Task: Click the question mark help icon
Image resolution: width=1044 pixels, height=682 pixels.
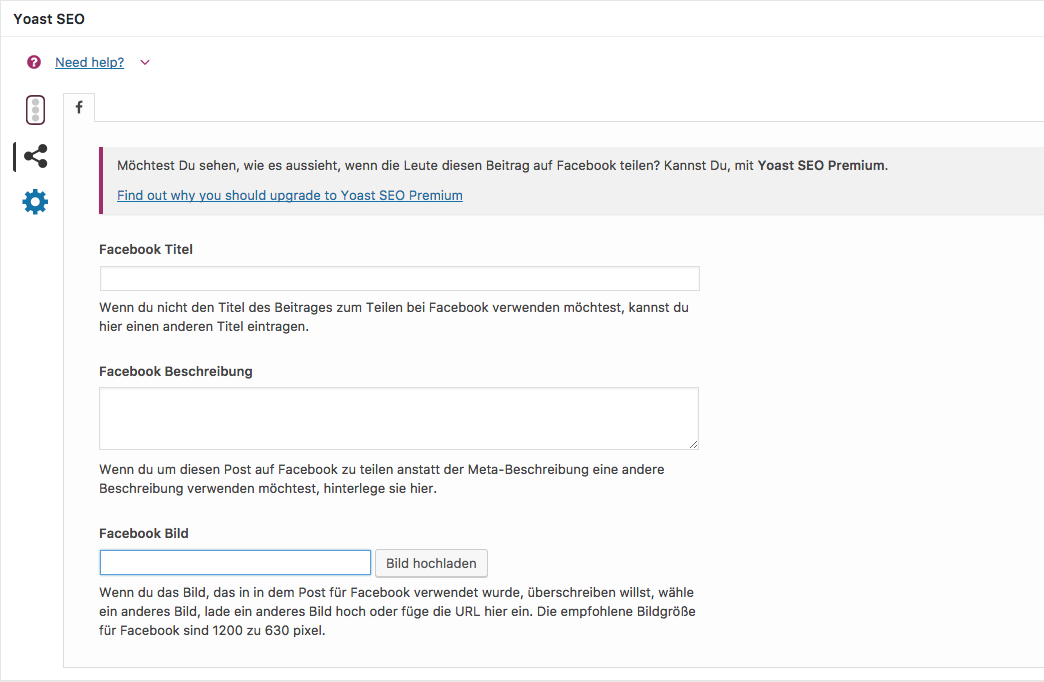Action: pyautogui.click(x=34, y=62)
